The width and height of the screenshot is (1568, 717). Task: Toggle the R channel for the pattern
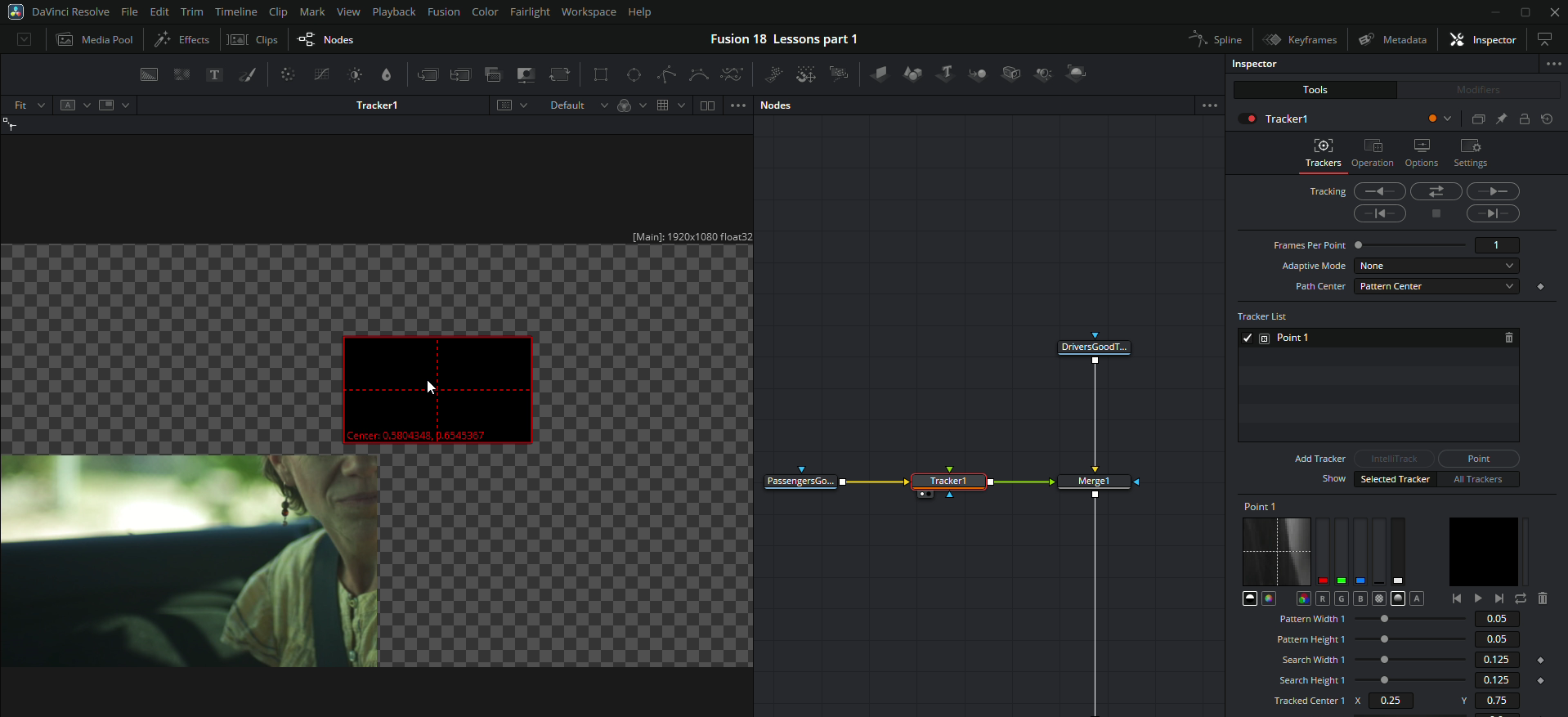pyautogui.click(x=1322, y=598)
